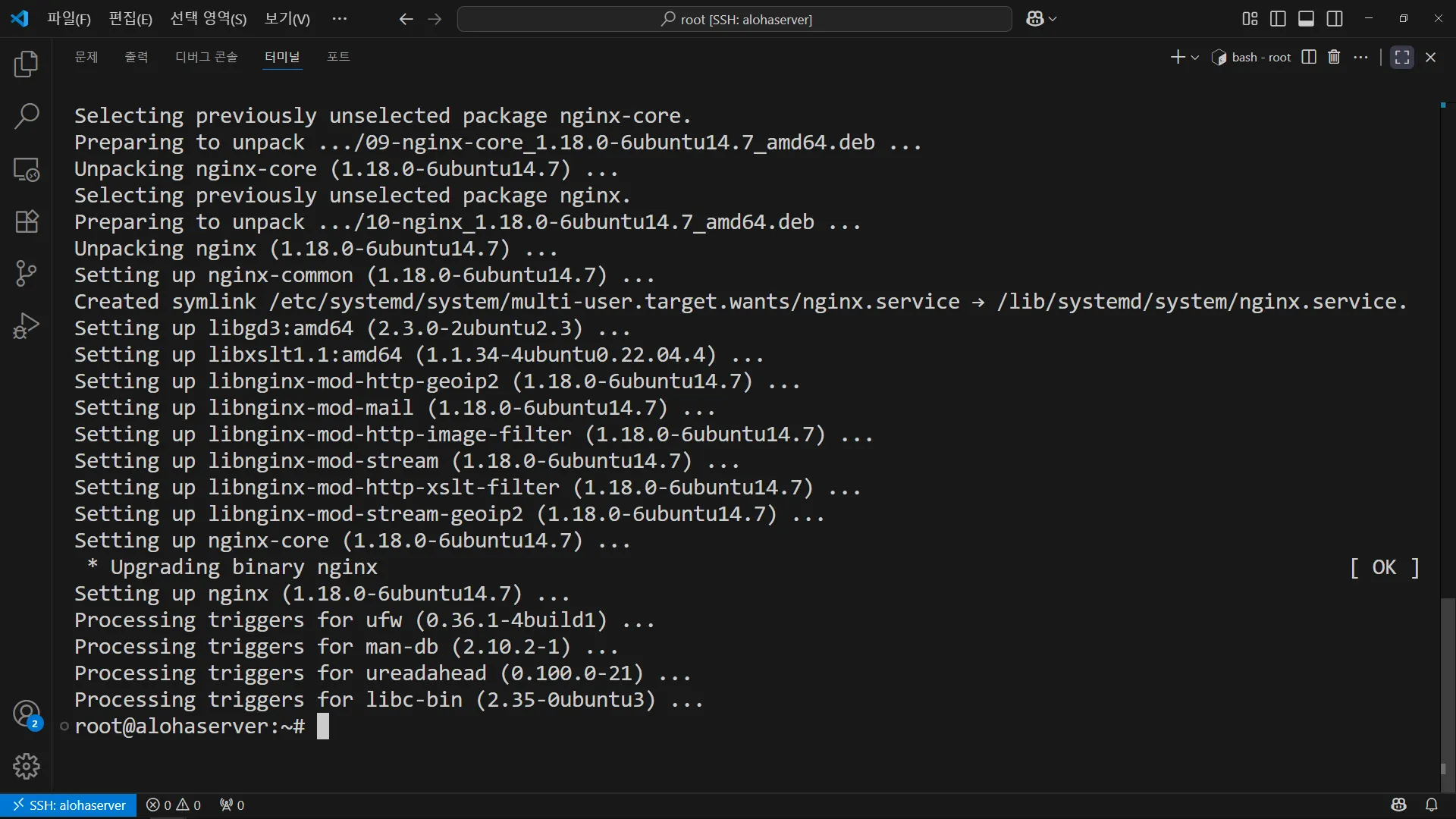
Task: Click the SSH: alohaserver remote status button
Action: (x=69, y=805)
